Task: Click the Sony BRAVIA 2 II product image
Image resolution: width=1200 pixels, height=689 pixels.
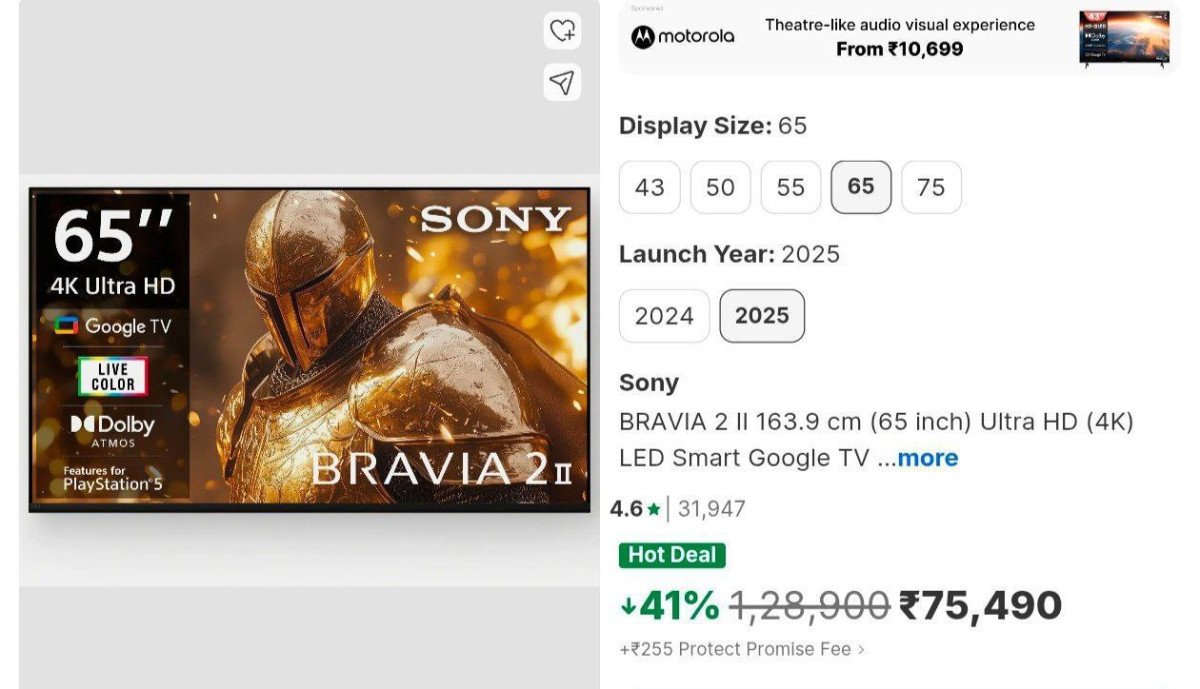Action: pyautogui.click(x=309, y=349)
